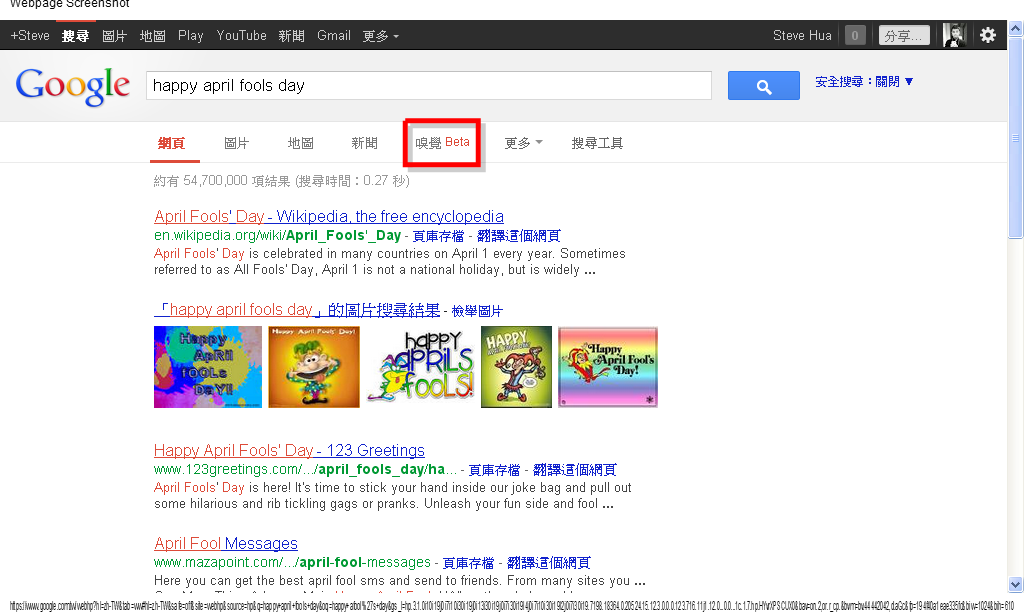
Task: Expand the 更多 dropdown in black top bar
Action: point(381,36)
